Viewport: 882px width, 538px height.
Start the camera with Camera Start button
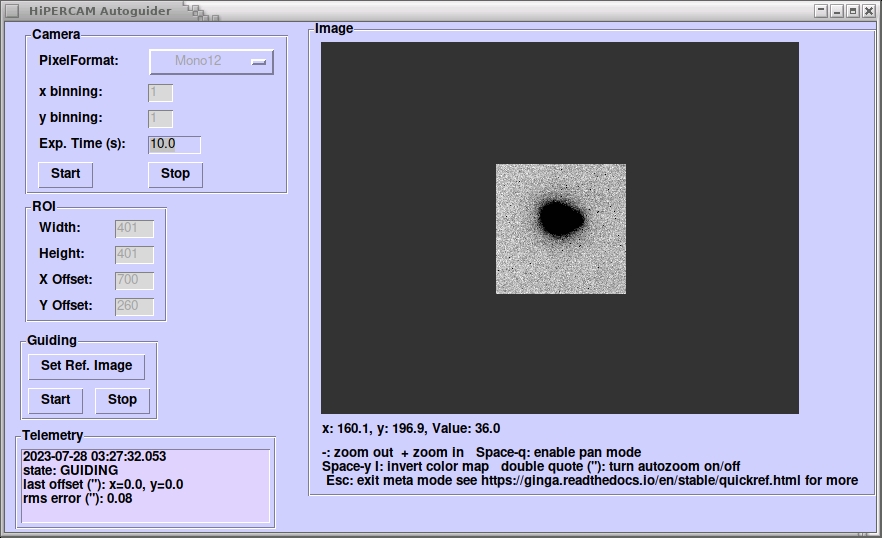point(65,174)
